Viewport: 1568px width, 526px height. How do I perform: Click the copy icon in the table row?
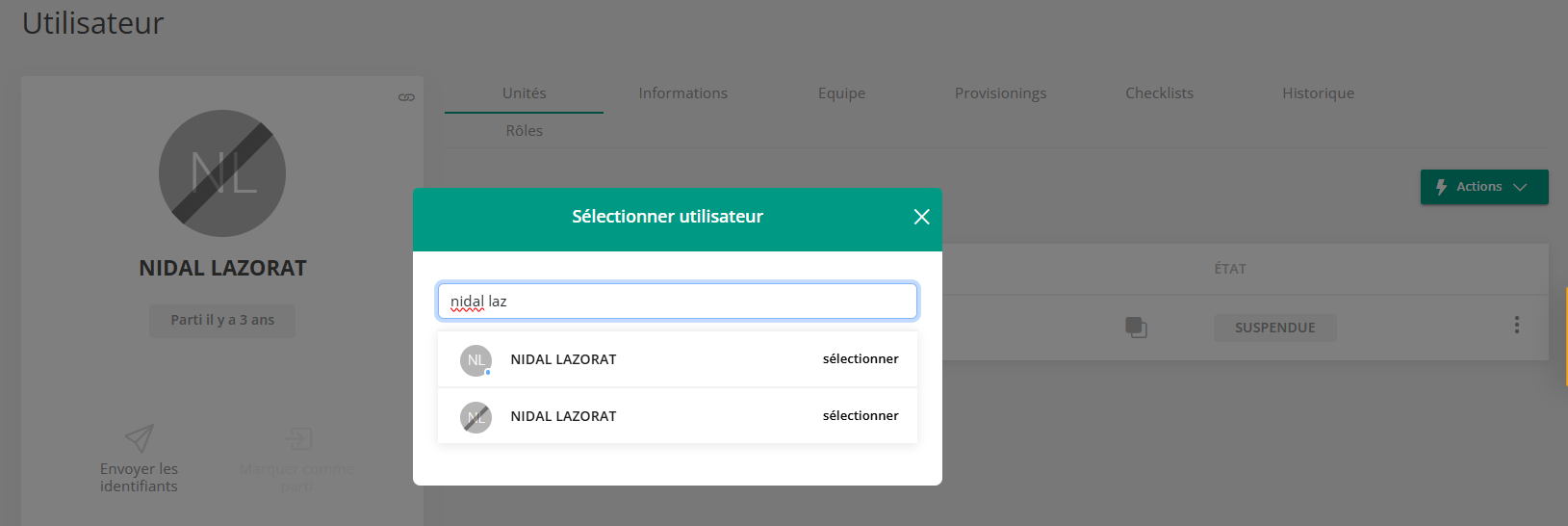[x=1136, y=328]
